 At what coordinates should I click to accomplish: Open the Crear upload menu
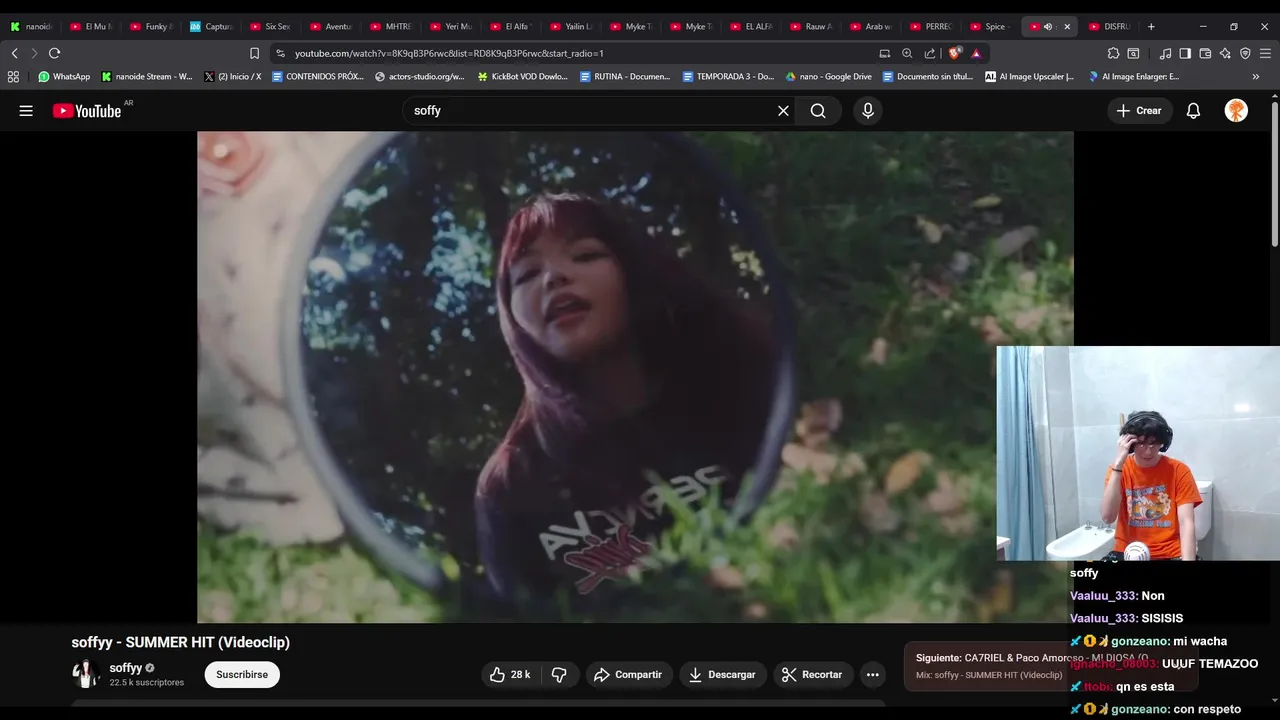point(1139,111)
